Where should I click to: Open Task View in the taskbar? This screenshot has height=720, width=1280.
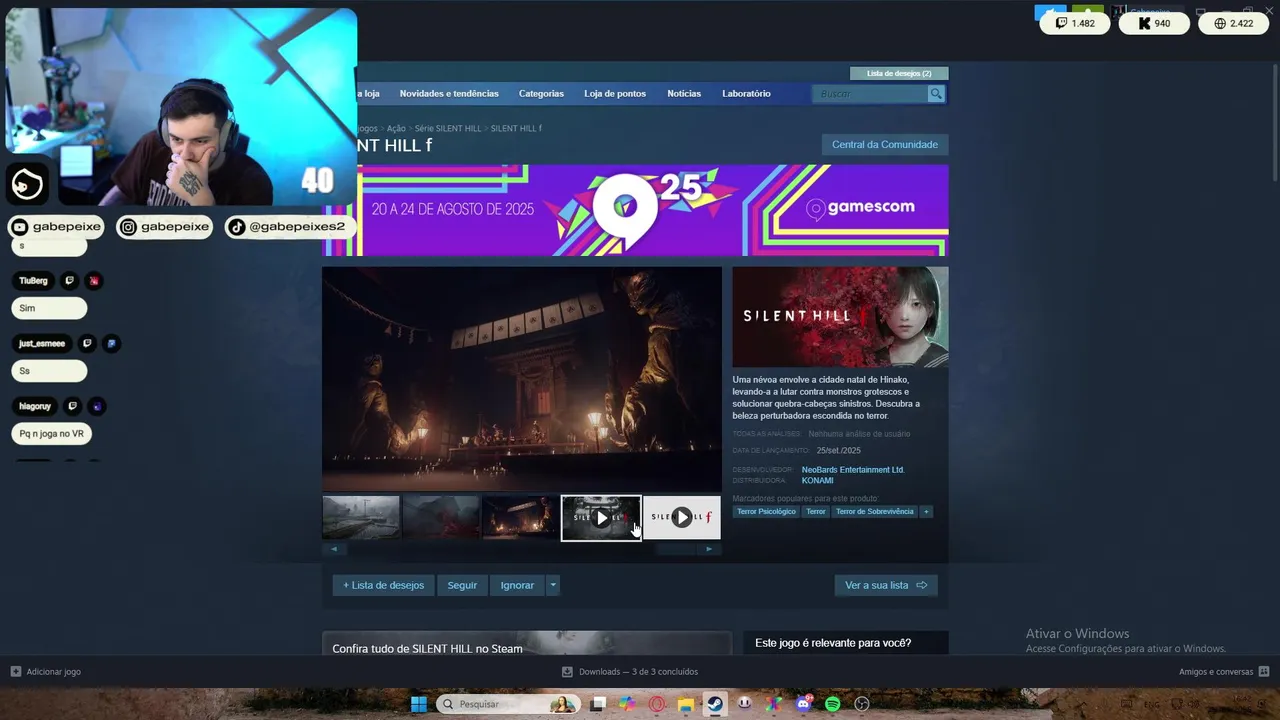click(x=598, y=704)
